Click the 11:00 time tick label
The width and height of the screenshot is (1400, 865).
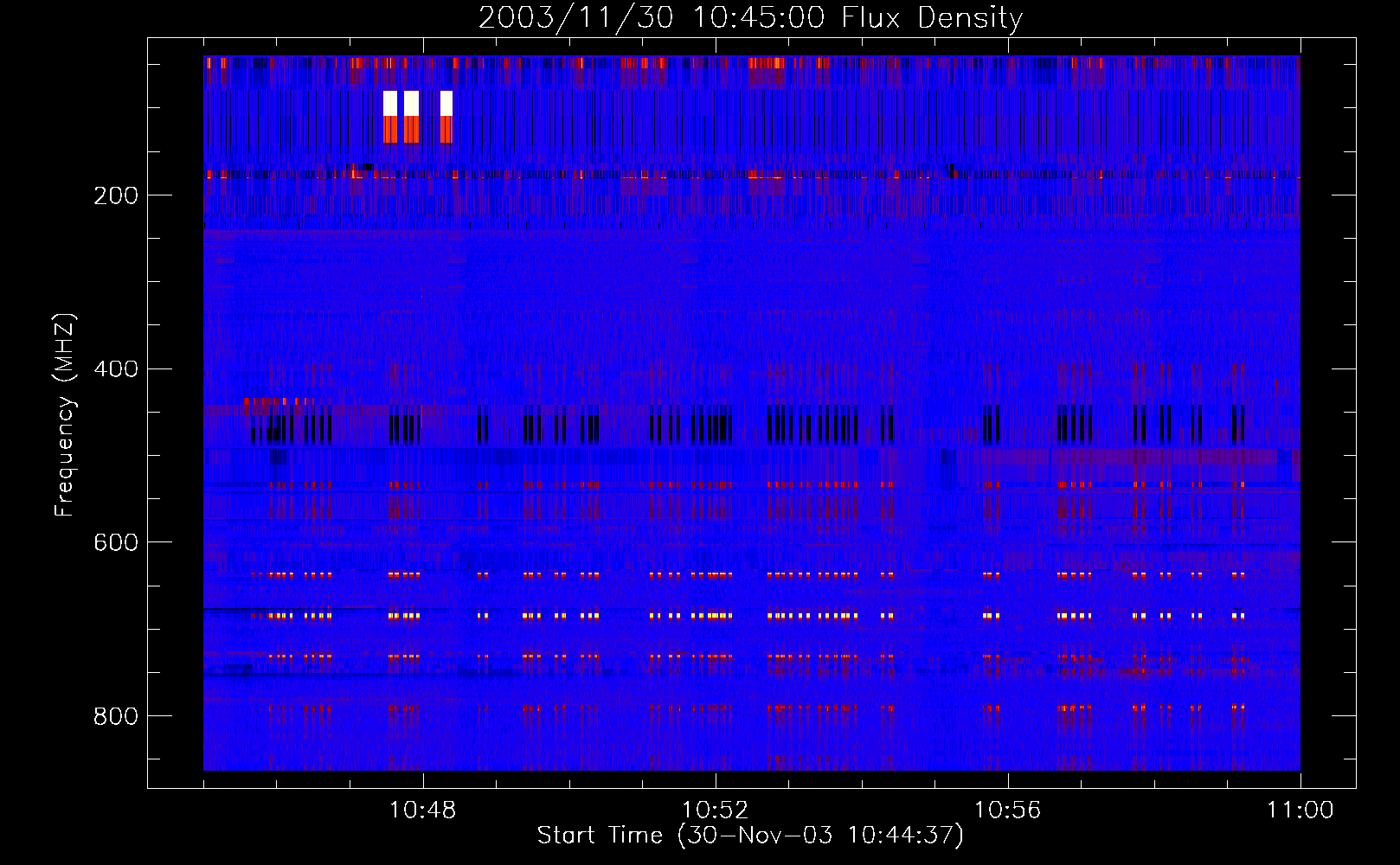coord(1300,810)
